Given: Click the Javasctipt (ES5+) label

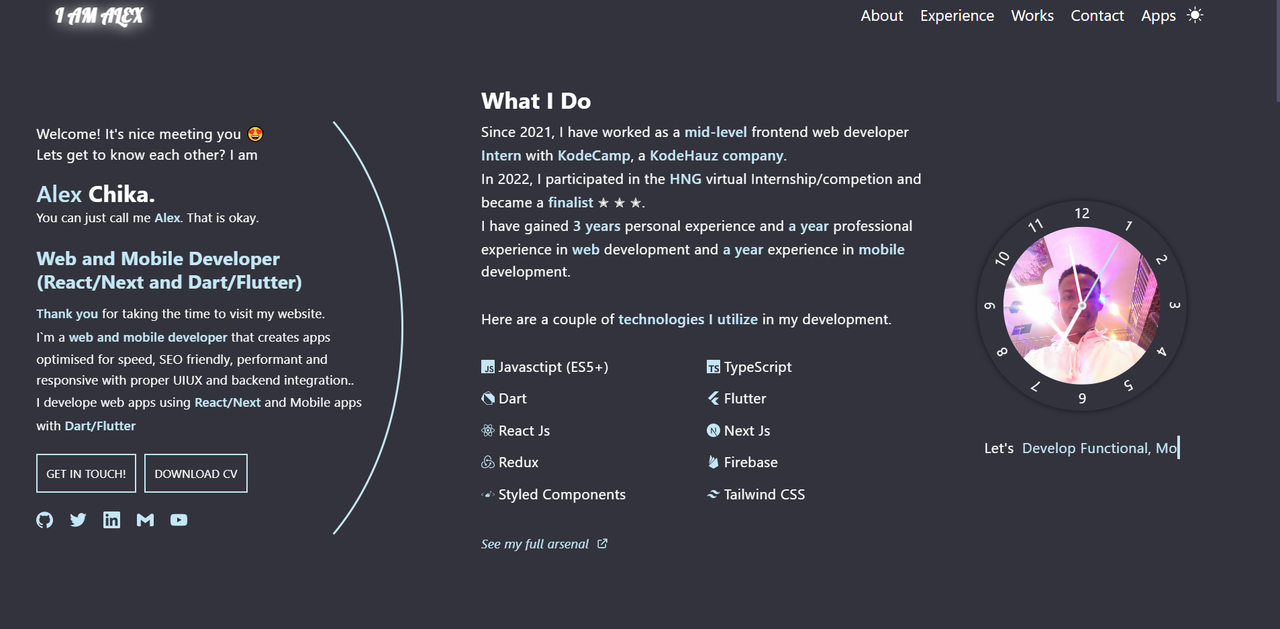Looking at the screenshot, I should click(x=553, y=367).
